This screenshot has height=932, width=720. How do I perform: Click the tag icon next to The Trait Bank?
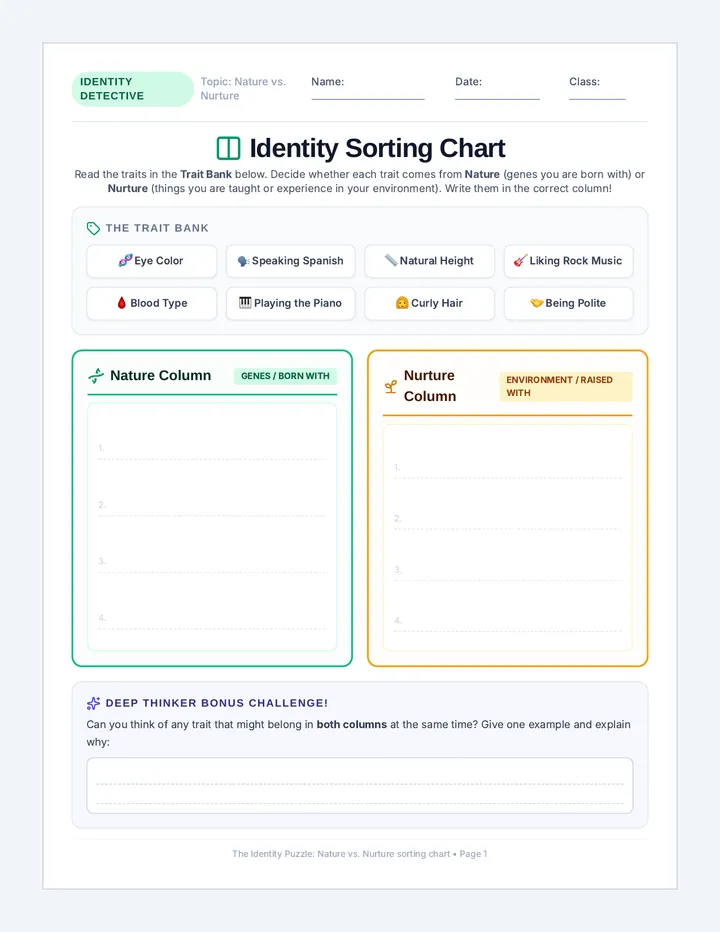coord(93,228)
